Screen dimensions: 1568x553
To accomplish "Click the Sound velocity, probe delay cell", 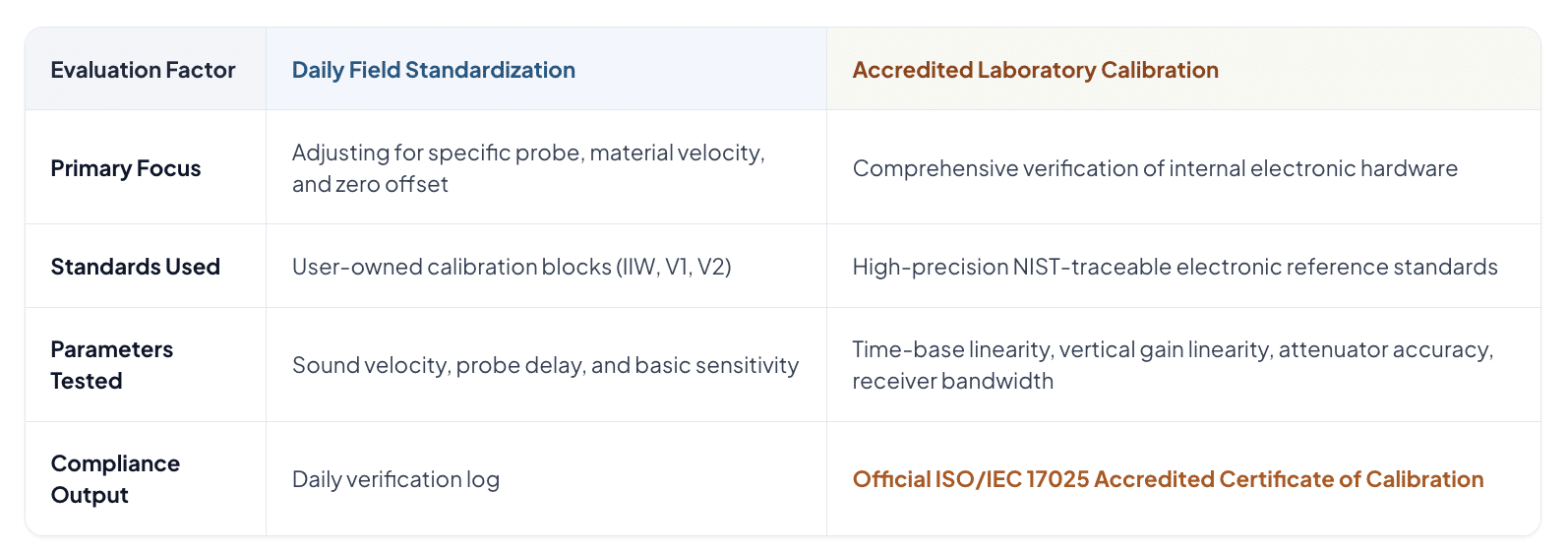I will tap(545, 365).
